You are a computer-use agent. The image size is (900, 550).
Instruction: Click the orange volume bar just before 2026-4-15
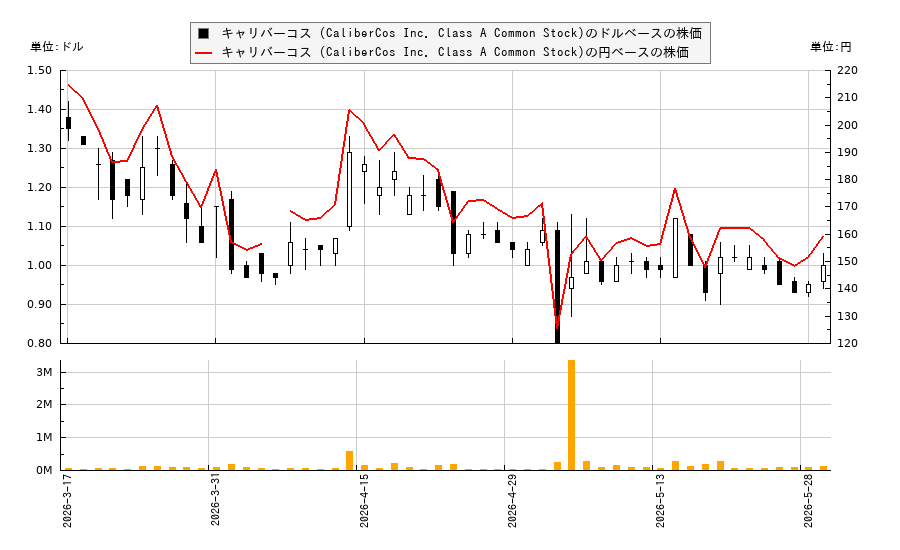tap(350, 460)
